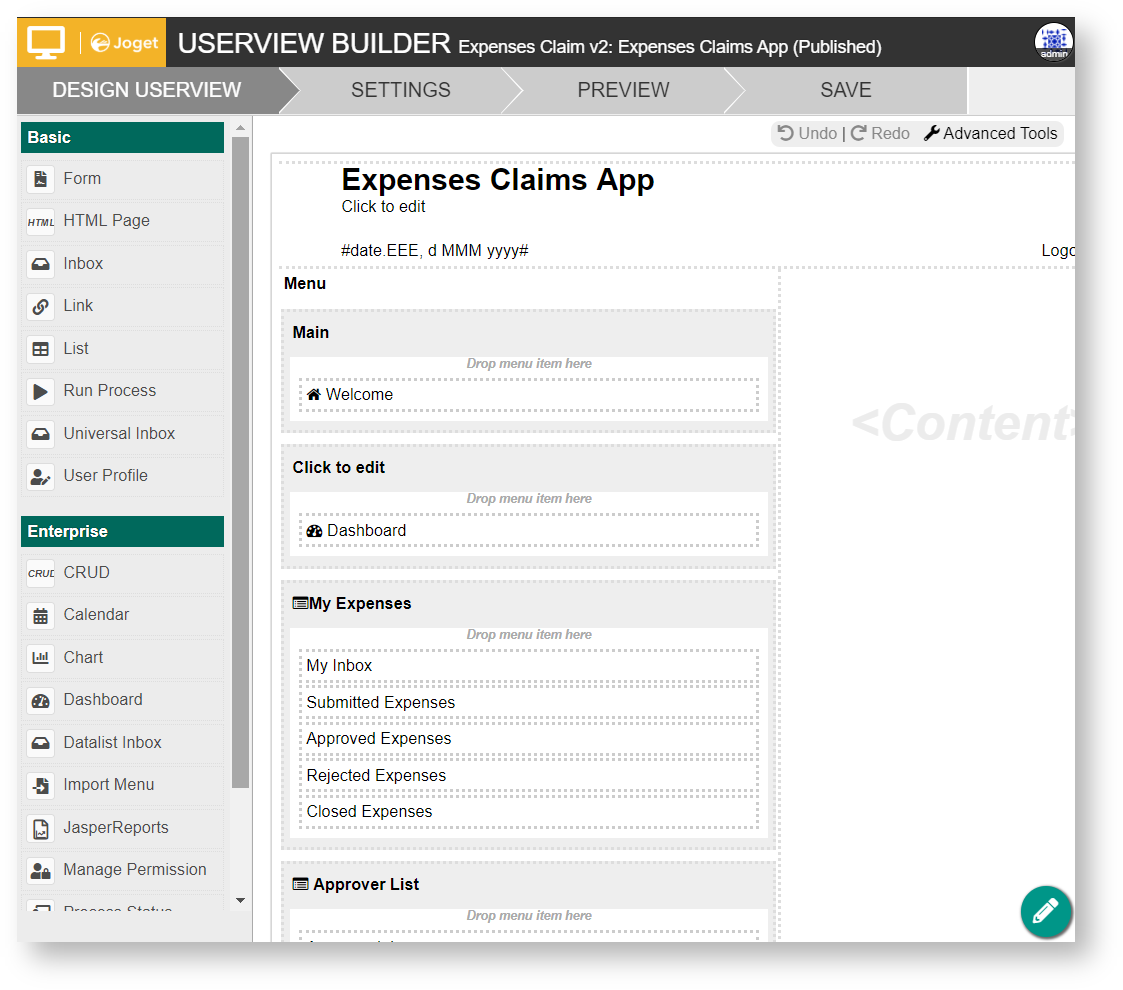Viewport: 1123px width, 990px height.
Task: Click list icon beside Approver List
Action: [x=301, y=884]
